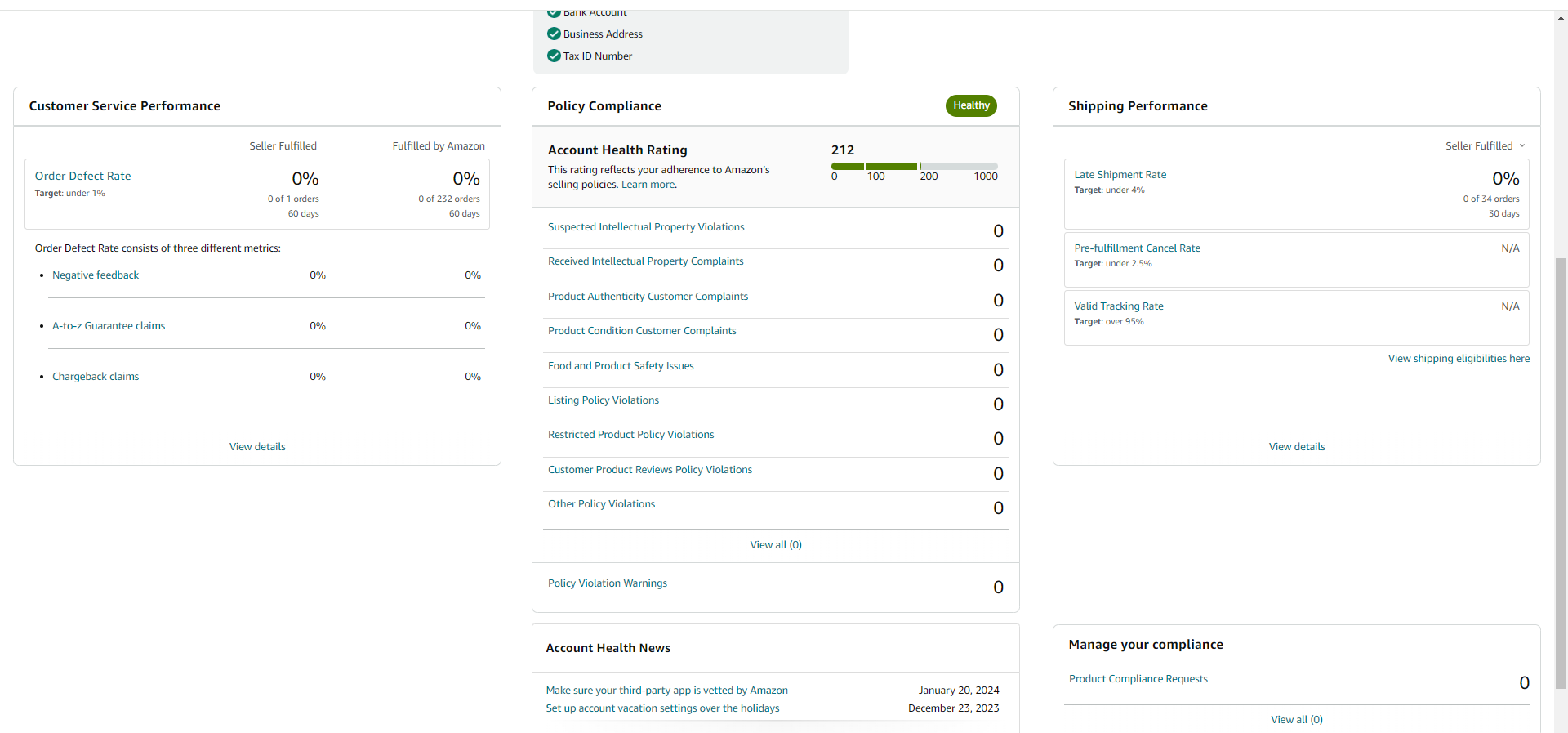Click View all (0) under Manage your compliance
The height and width of the screenshot is (733, 1568).
tap(1297, 720)
